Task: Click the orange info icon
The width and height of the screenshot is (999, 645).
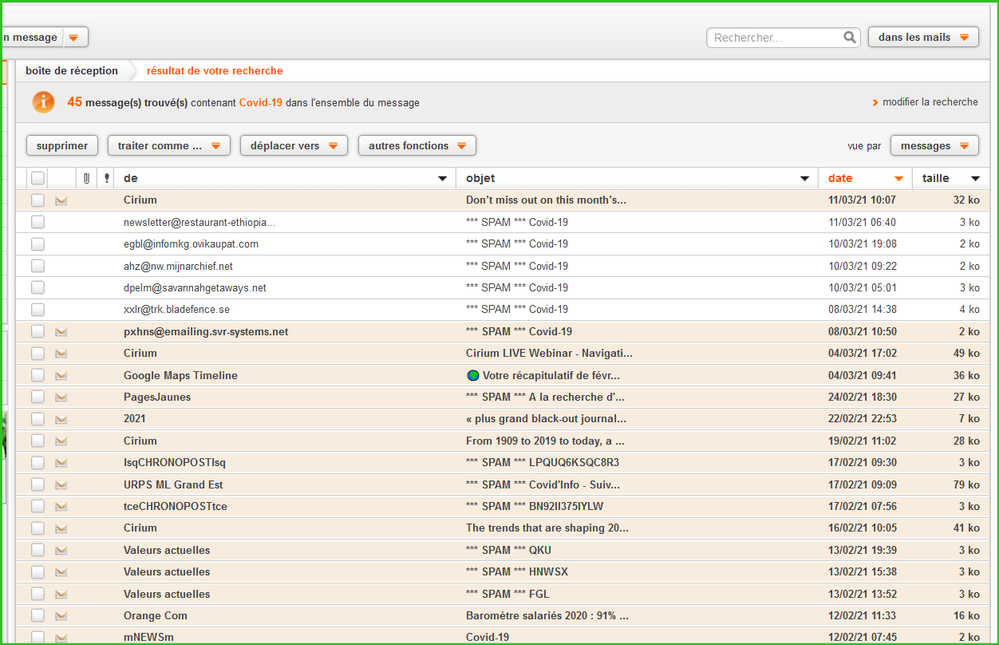Action: click(44, 102)
